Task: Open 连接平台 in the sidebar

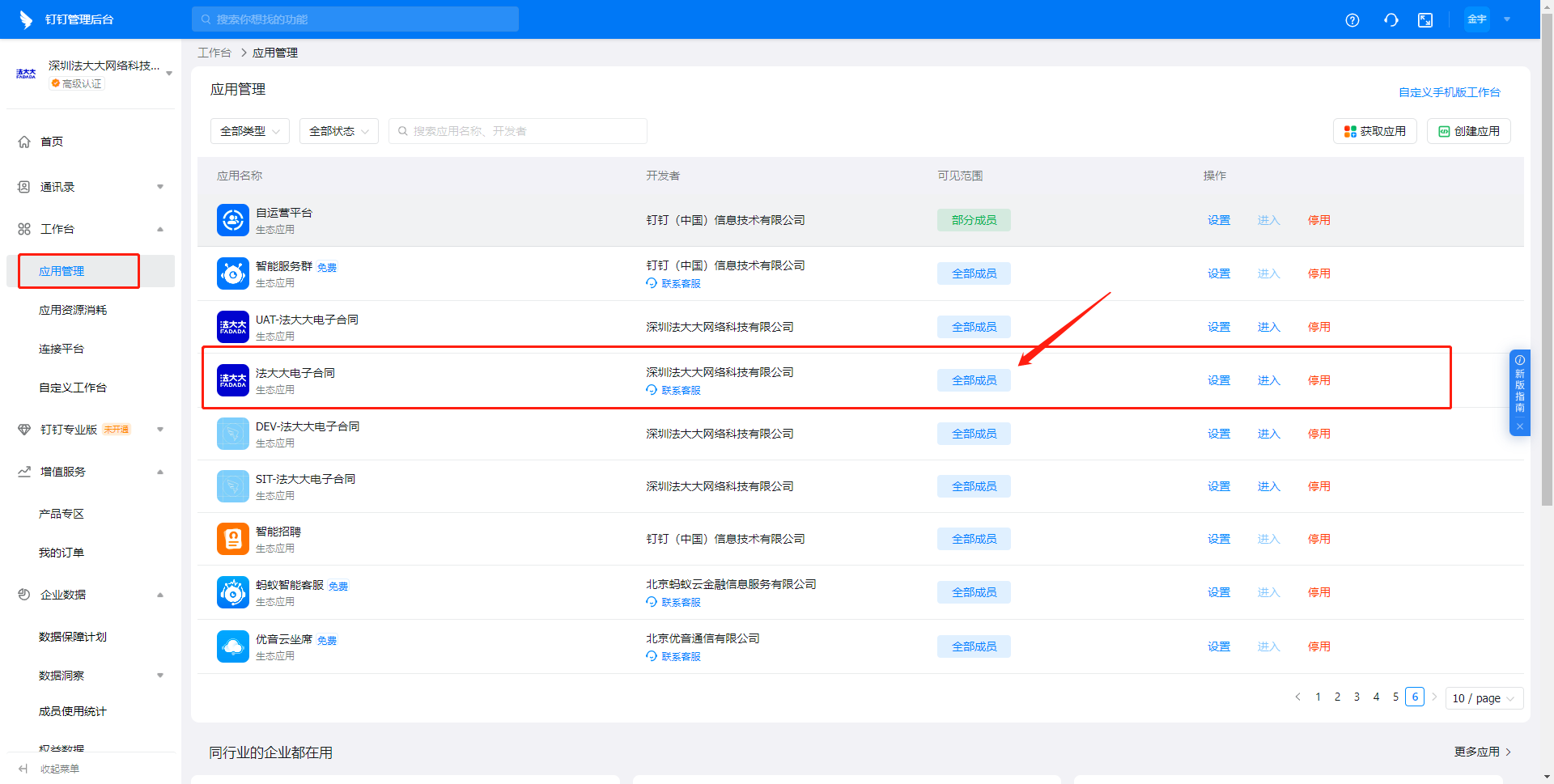Action: [x=62, y=349]
